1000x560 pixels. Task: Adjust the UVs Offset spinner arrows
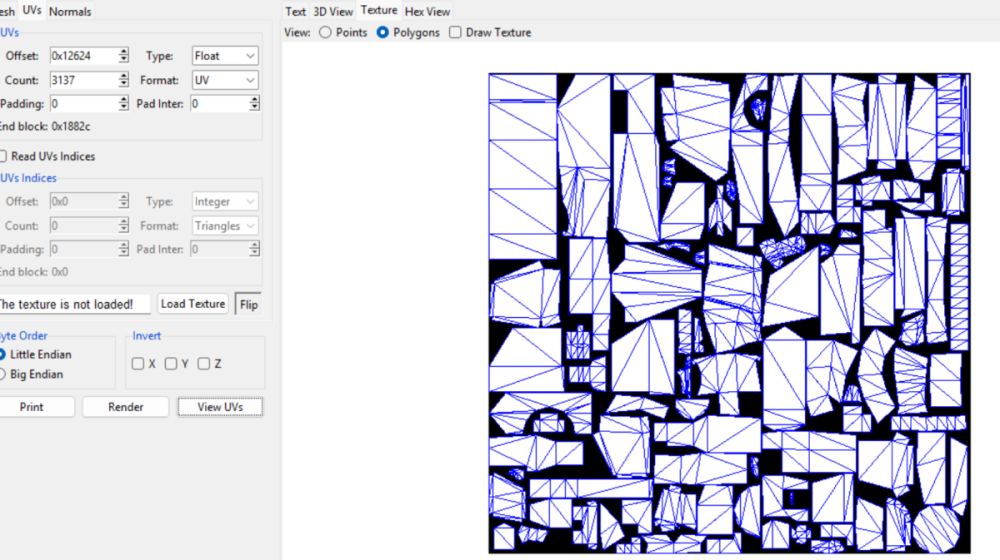point(124,56)
